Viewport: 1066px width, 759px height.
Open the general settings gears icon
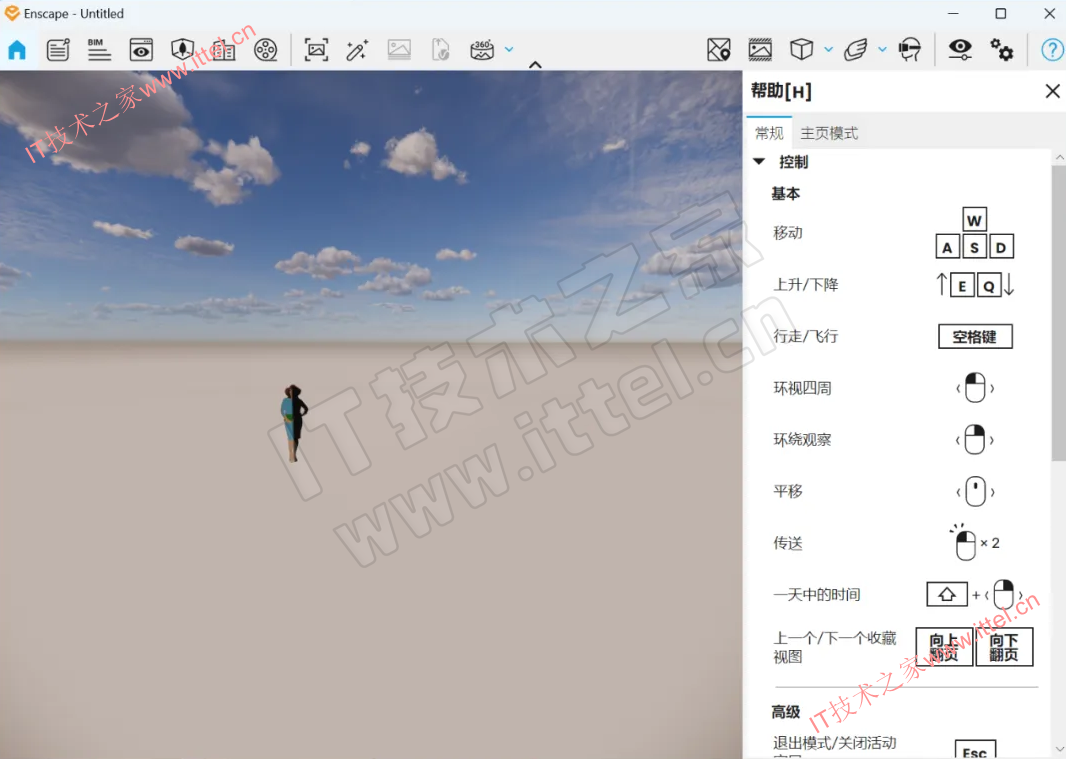(x=1001, y=50)
